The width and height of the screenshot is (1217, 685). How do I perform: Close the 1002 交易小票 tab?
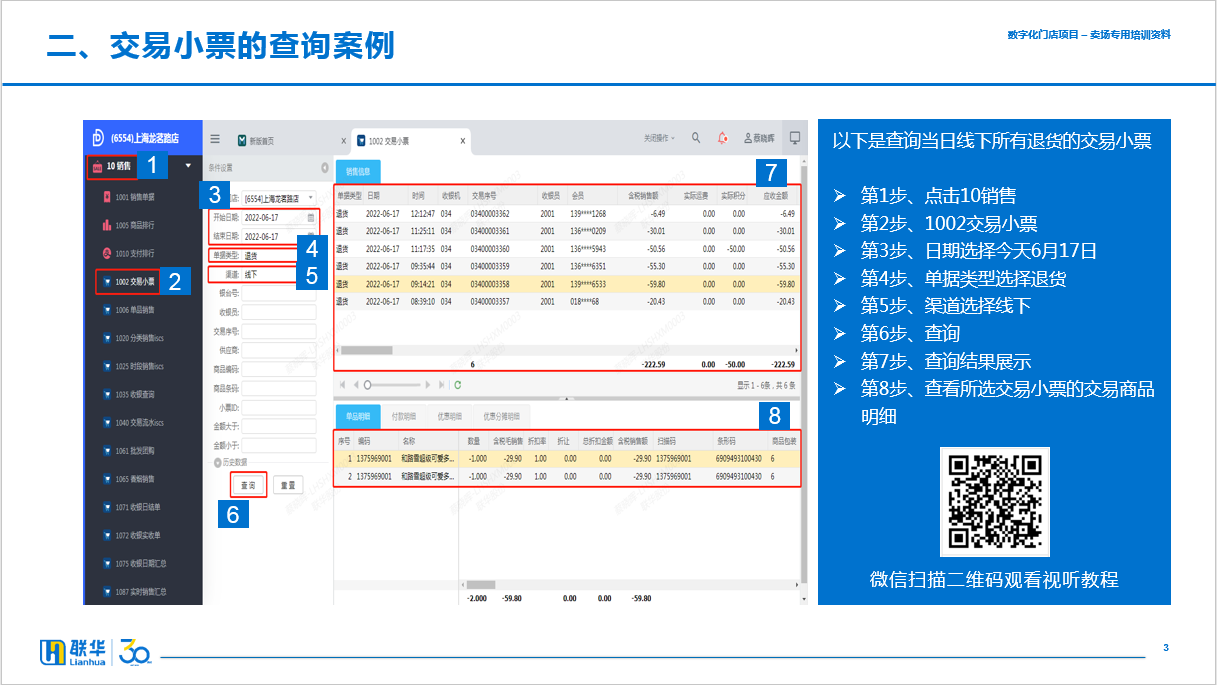click(x=463, y=141)
